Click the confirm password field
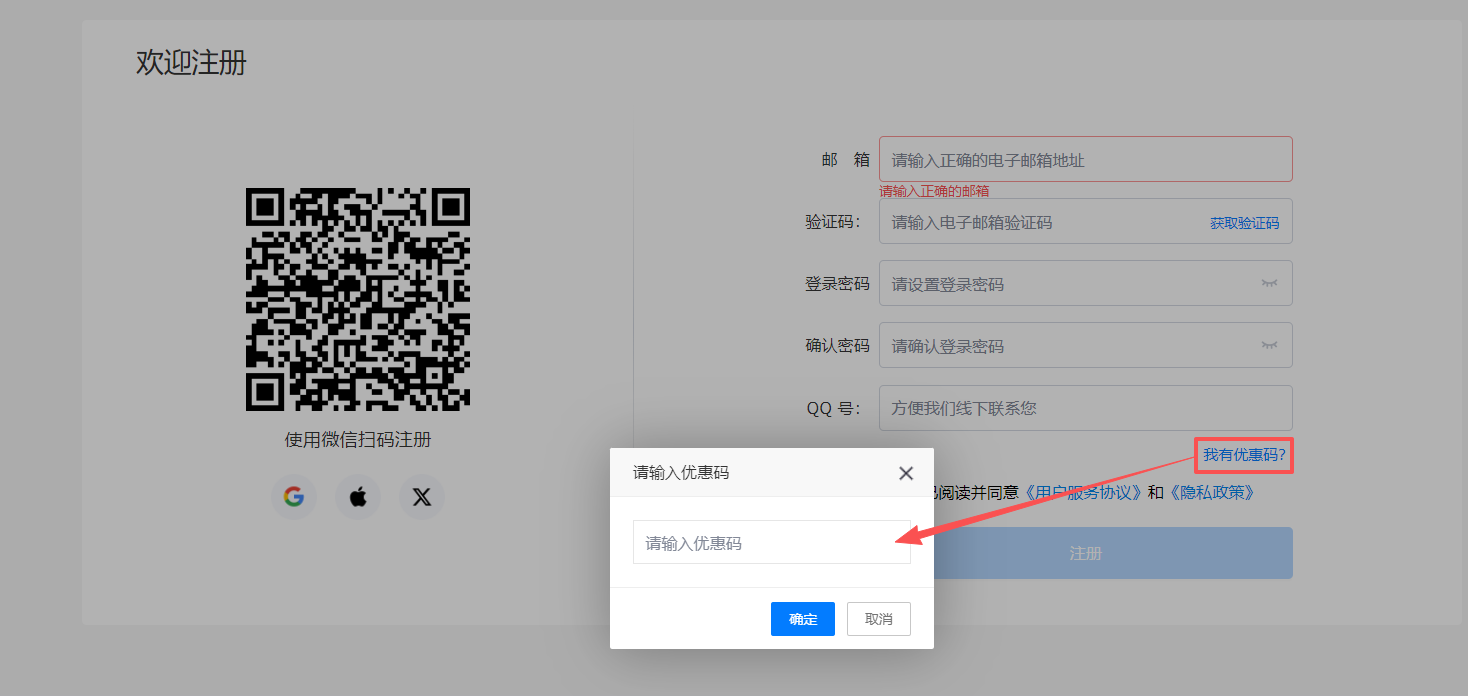Viewport: 1468px width, 696px height. pyautogui.click(x=1086, y=345)
